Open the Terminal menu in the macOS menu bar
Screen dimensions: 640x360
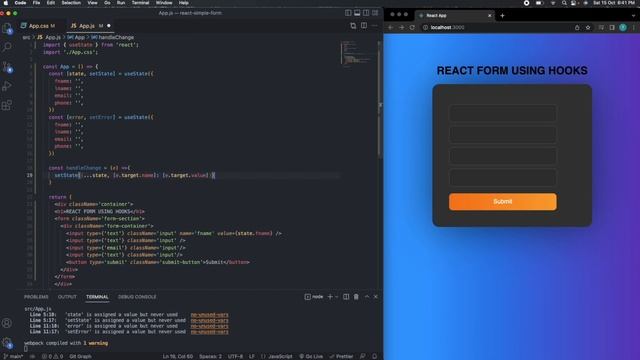(x=140, y=3)
